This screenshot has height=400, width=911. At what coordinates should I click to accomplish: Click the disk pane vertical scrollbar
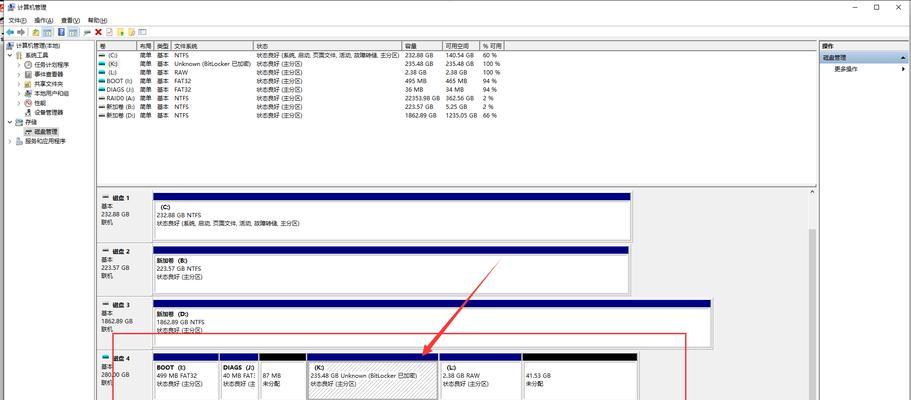click(812, 314)
